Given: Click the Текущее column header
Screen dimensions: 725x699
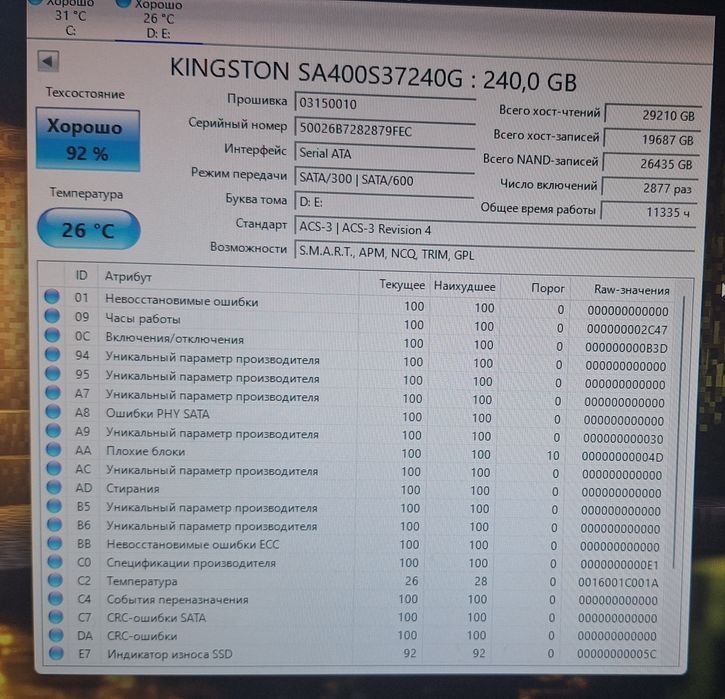Looking at the screenshot, I should [394, 284].
